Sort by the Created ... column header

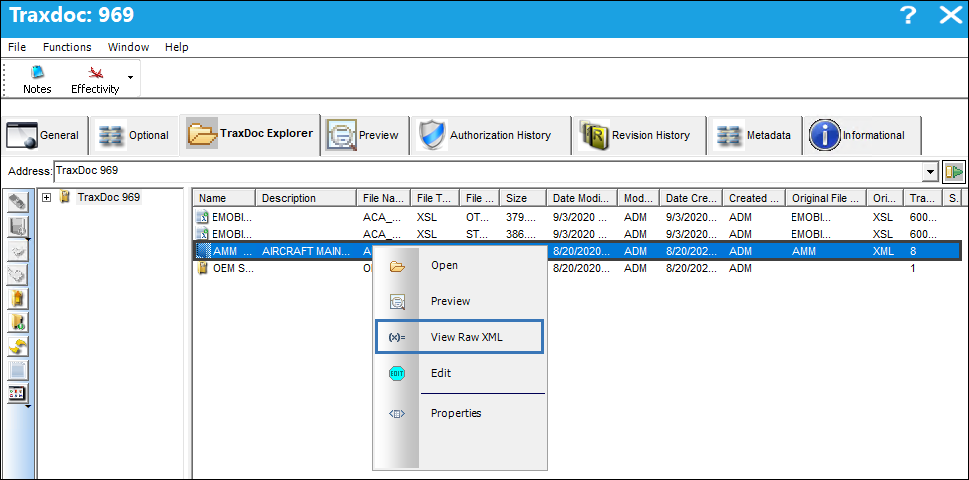pyautogui.click(x=753, y=198)
